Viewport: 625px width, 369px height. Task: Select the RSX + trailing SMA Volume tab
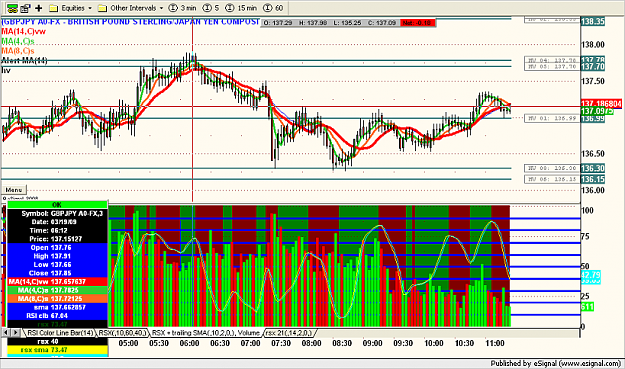click(206, 333)
